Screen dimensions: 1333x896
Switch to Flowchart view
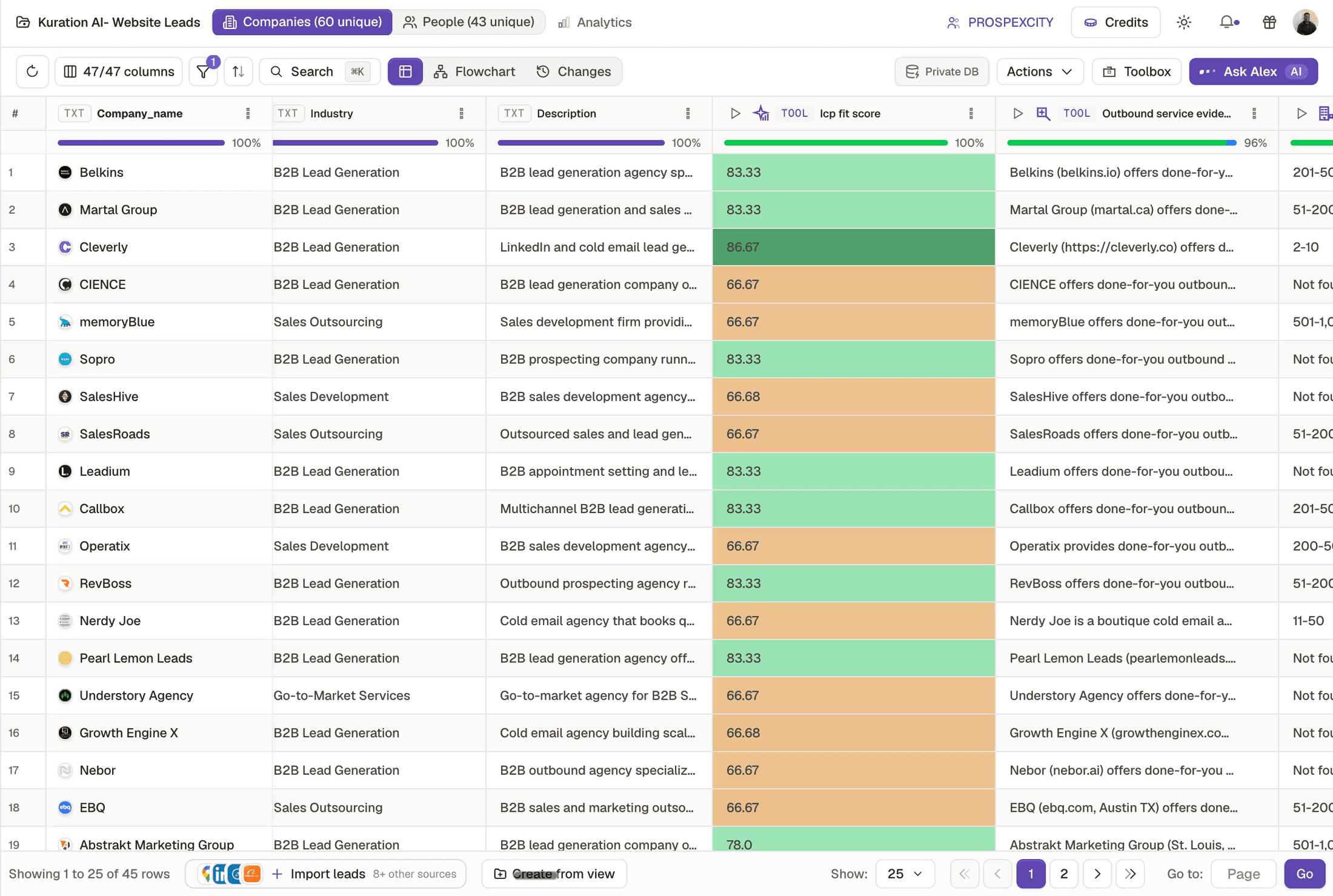click(x=474, y=71)
